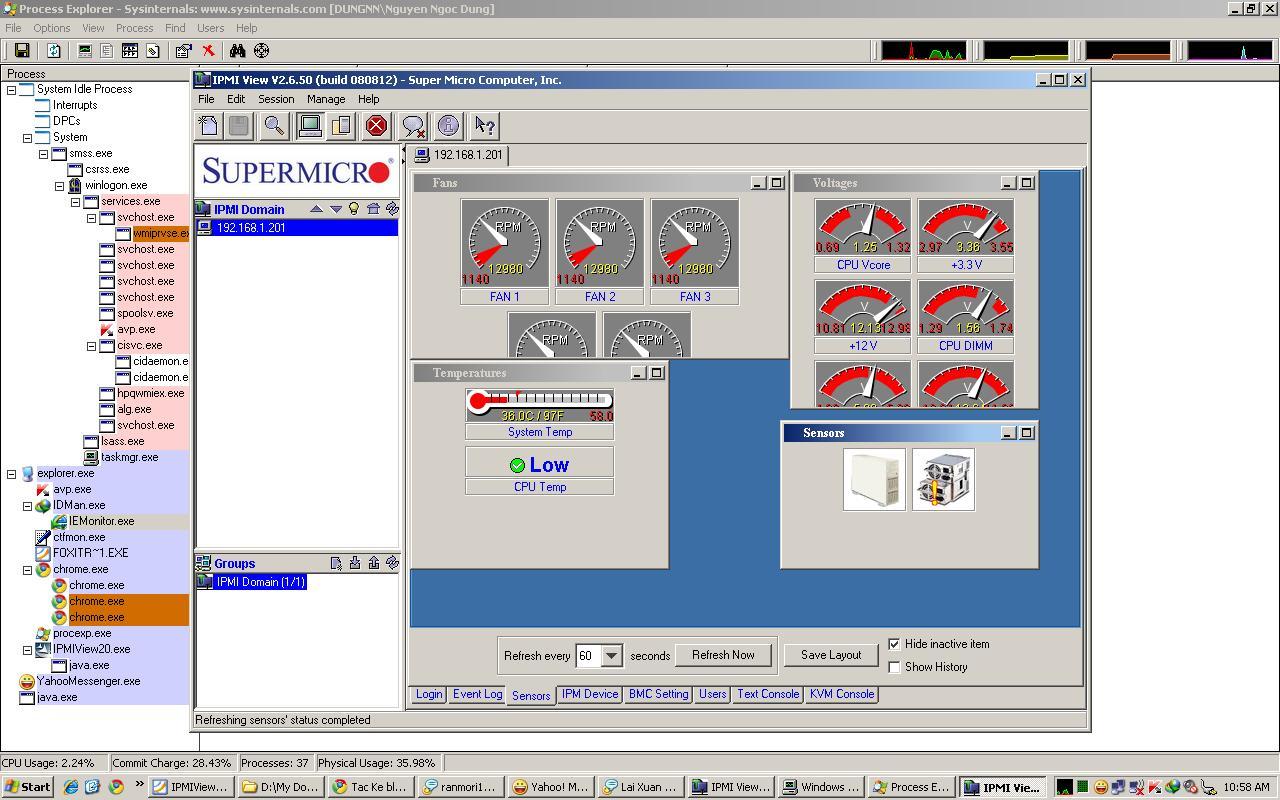Click the red X Kill Process icon

208,50
